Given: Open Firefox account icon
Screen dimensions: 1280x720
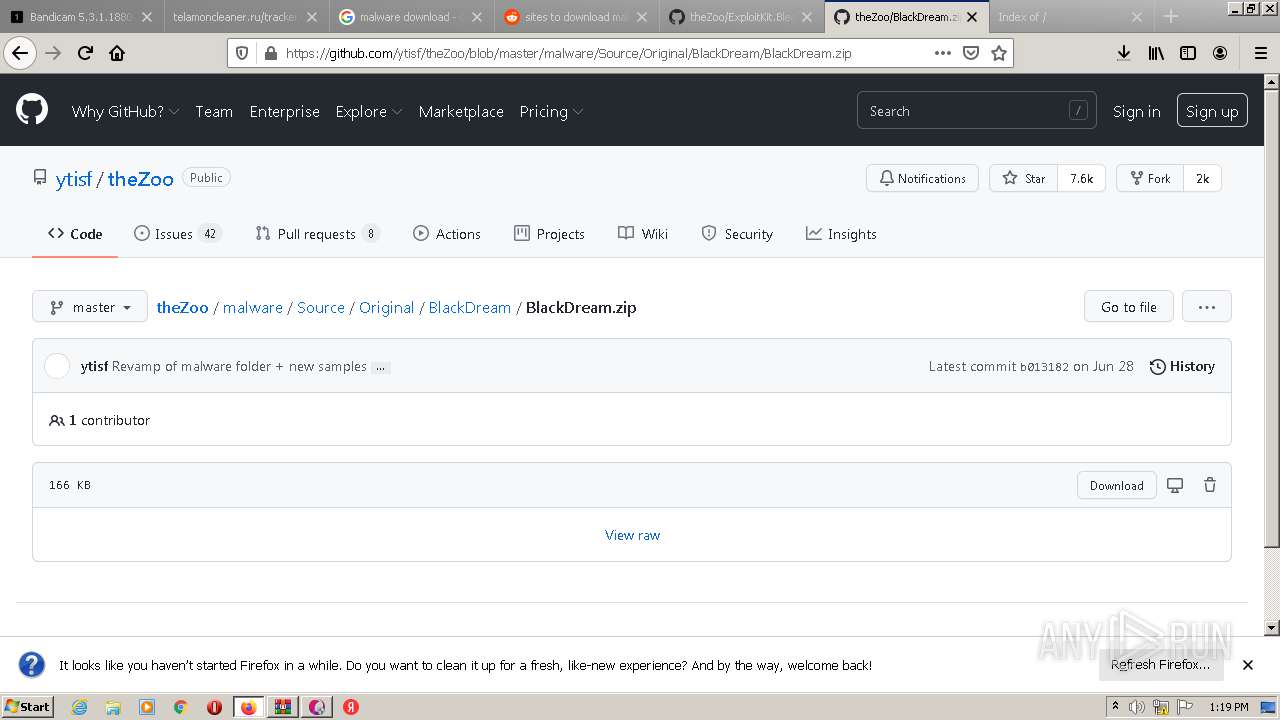Looking at the screenshot, I should point(1220,53).
